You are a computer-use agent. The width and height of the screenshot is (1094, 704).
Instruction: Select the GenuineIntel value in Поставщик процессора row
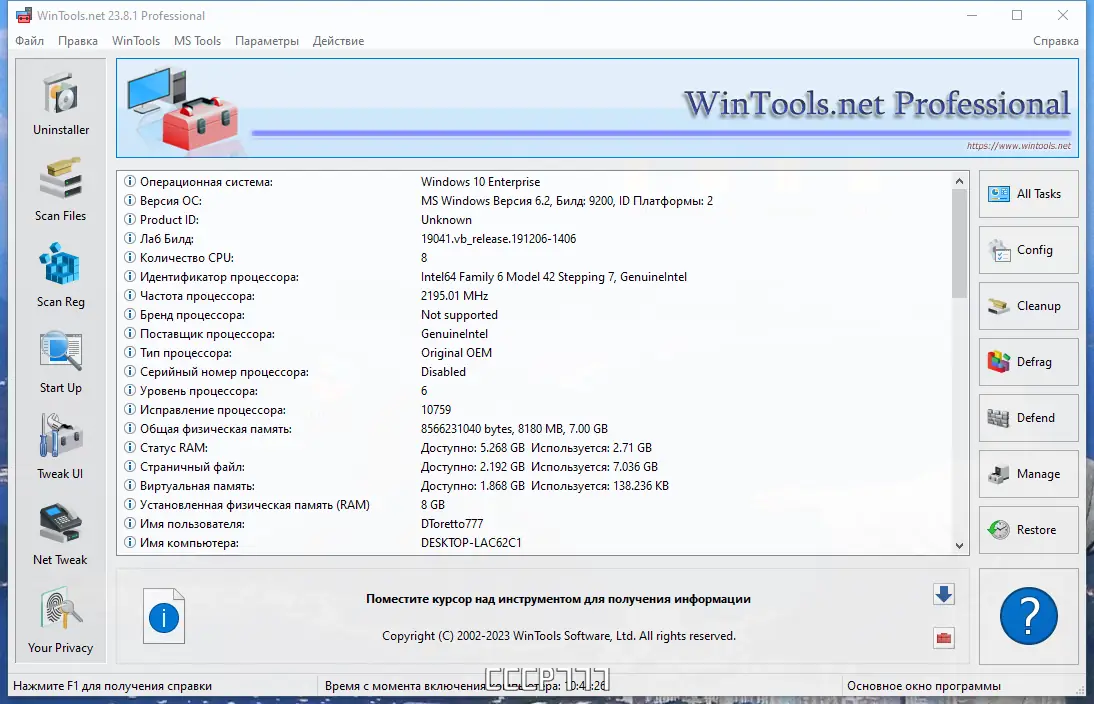(x=454, y=334)
